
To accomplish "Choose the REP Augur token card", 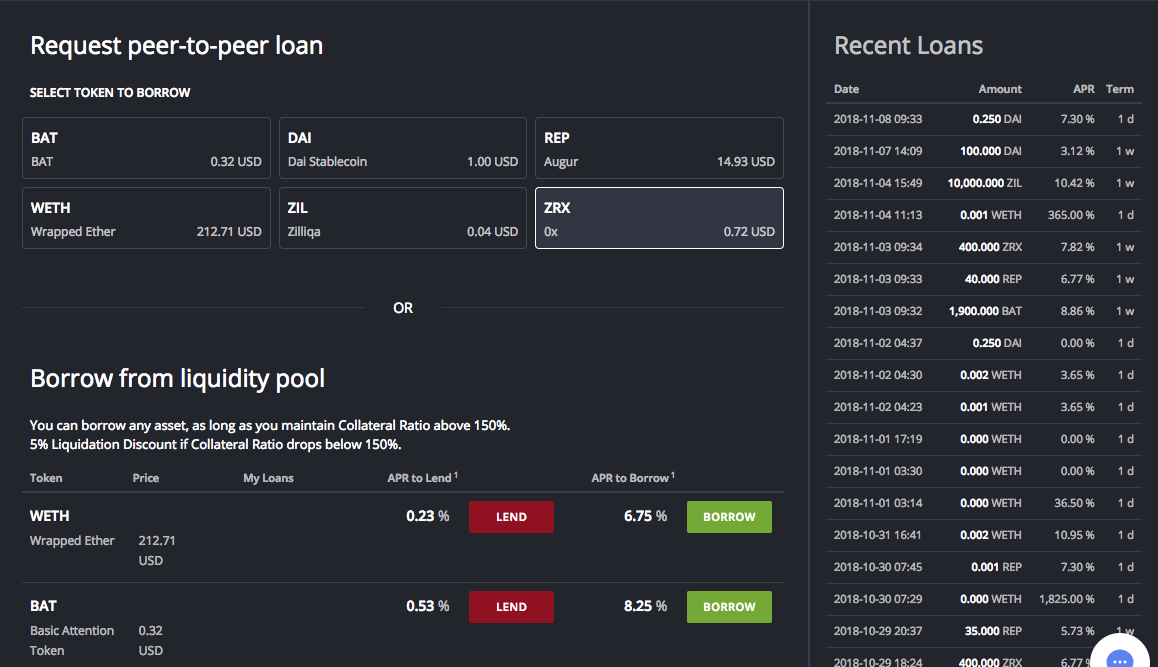I will click(x=659, y=148).
